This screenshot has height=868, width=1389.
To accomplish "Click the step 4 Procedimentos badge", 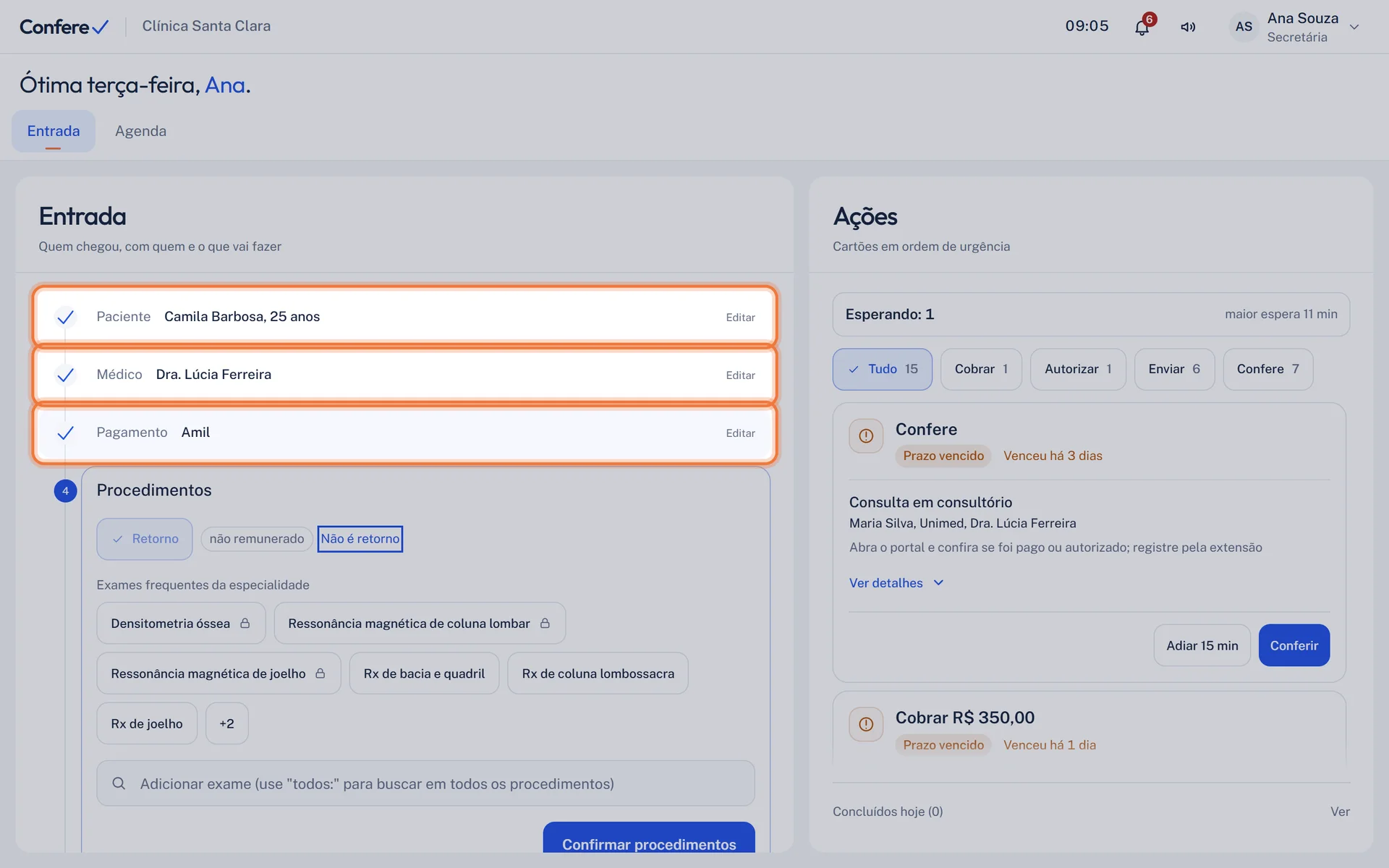I will click(x=65, y=491).
